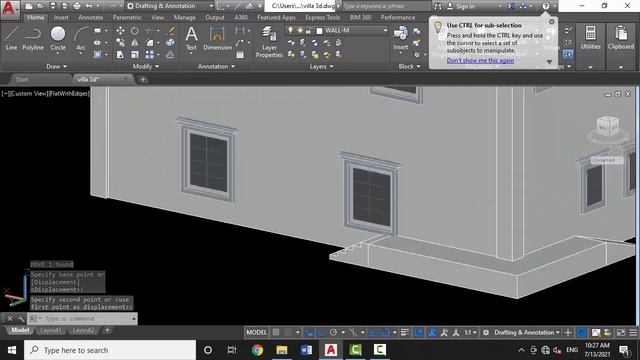Toggle hardware acceleration blue circle icon
Image resolution: width=640 pixels, height=360 pixels.
[x=582, y=333]
